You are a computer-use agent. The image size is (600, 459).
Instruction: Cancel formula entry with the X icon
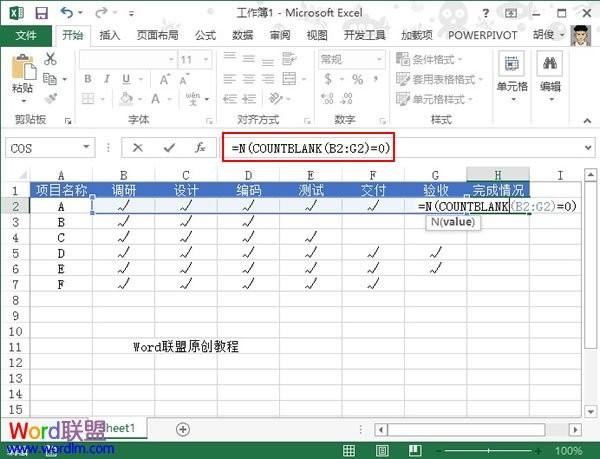[137, 147]
